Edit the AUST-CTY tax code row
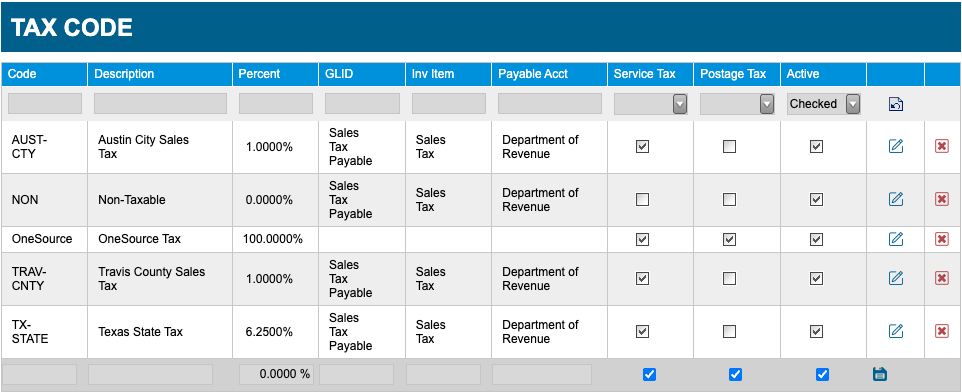Image resolution: width=962 pixels, height=392 pixels. [896, 147]
